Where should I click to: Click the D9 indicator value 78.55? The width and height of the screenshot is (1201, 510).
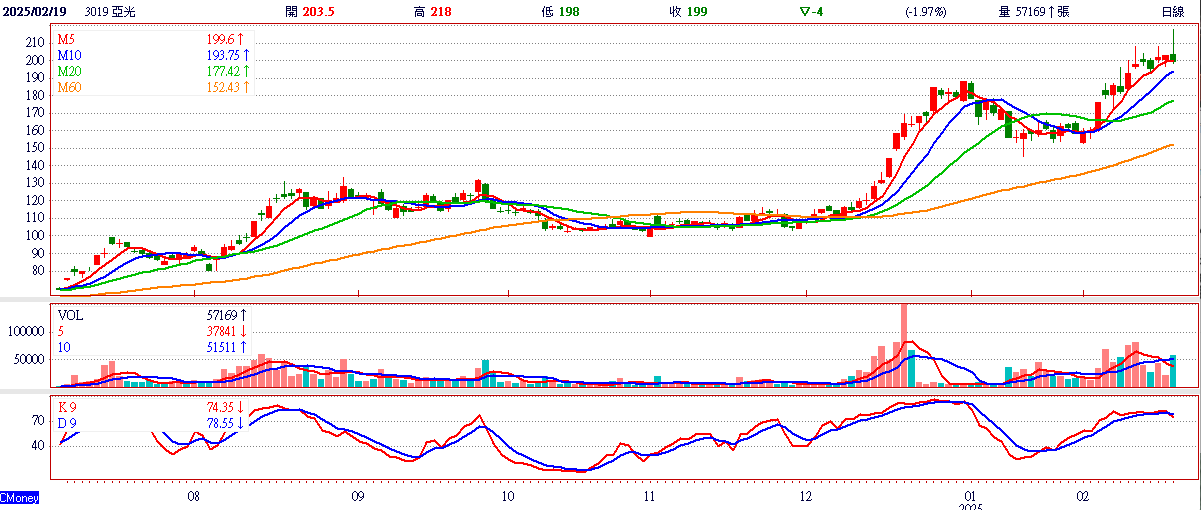click(x=220, y=424)
